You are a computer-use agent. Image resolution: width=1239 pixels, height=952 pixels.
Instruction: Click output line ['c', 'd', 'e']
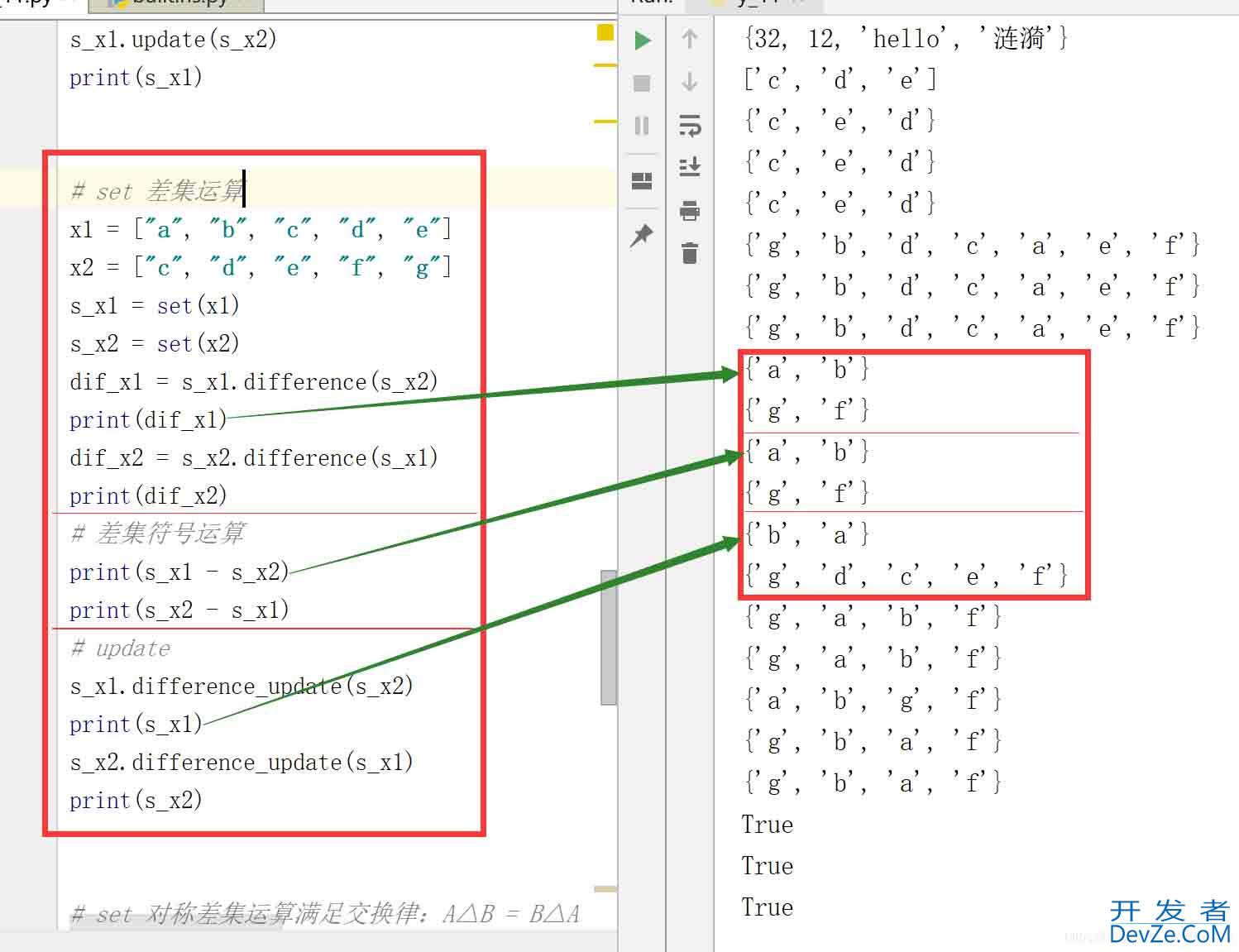point(840,79)
